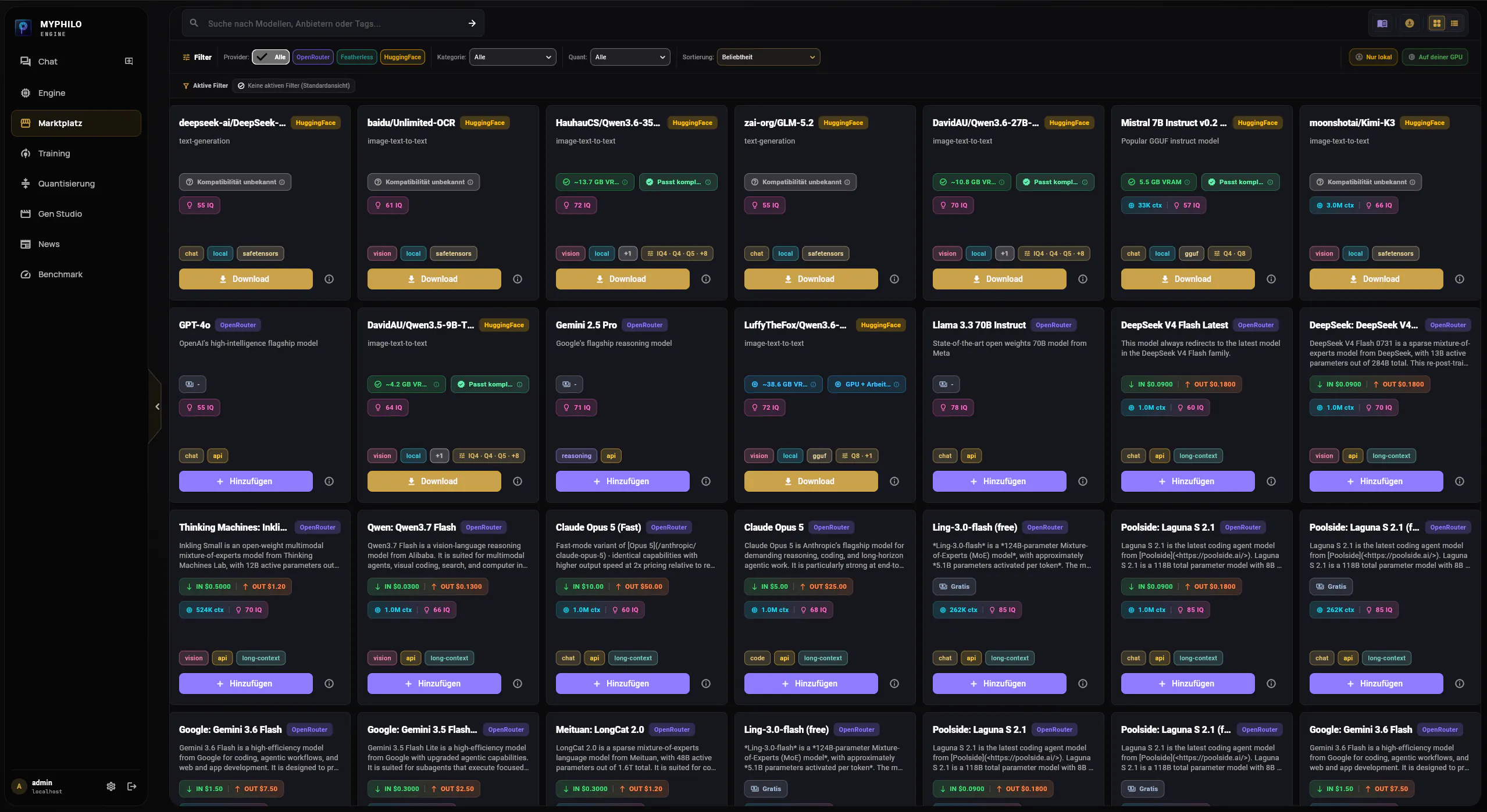This screenshot has width=1487, height=812.
Task: Download zai-org/GLM-5.2 model
Action: pos(811,279)
